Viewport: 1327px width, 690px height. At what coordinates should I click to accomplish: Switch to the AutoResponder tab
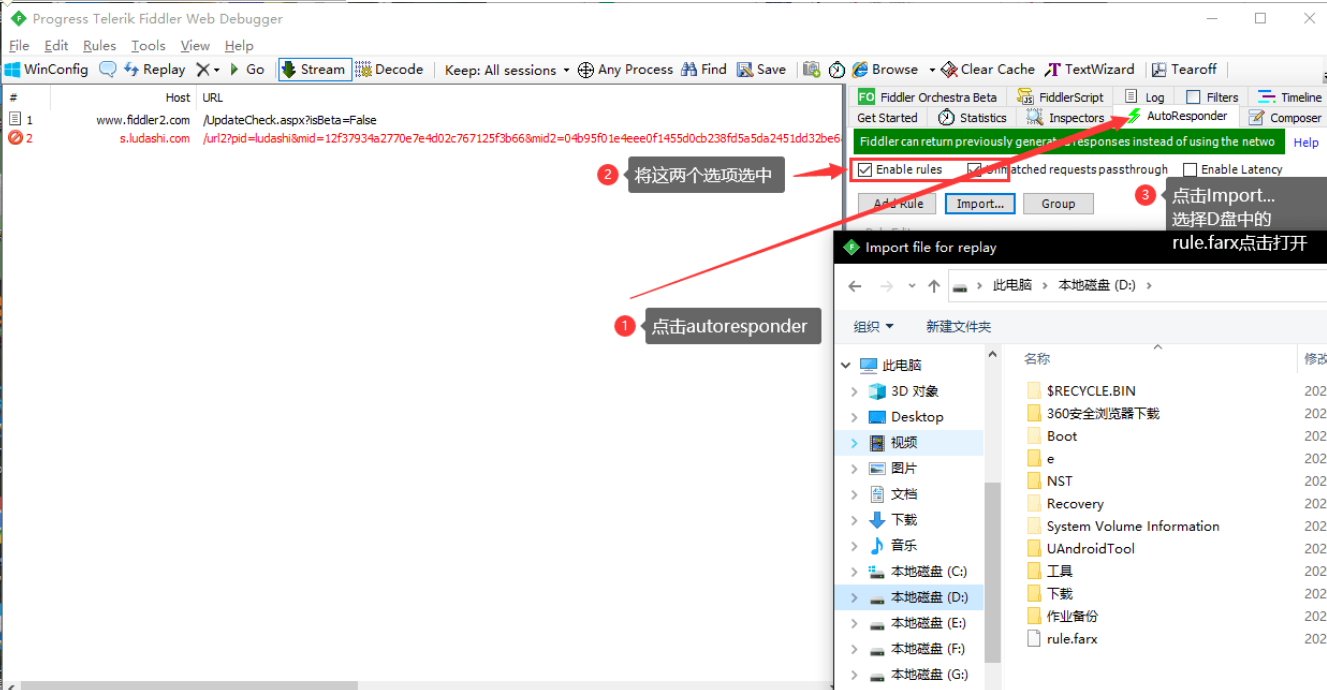[1177, 116]
